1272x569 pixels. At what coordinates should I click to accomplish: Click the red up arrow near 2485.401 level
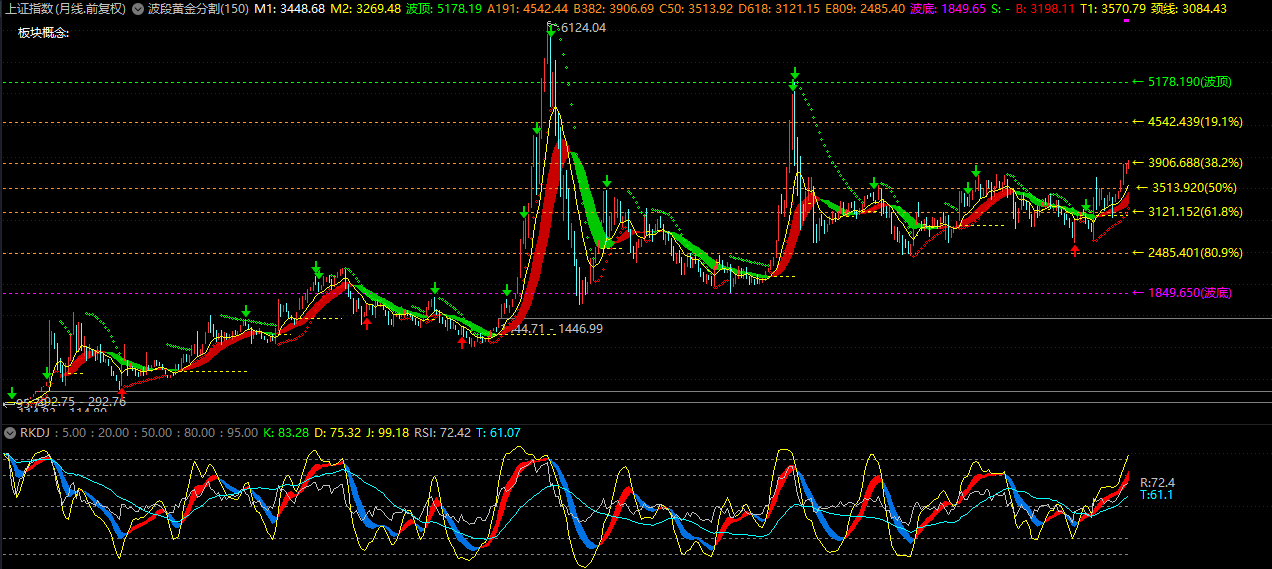click(1075, 250)
